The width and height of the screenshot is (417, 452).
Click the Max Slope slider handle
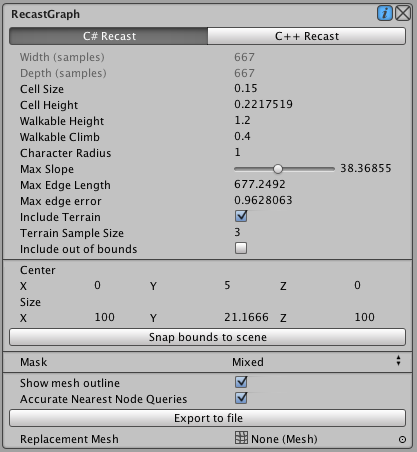click(278, 169)
